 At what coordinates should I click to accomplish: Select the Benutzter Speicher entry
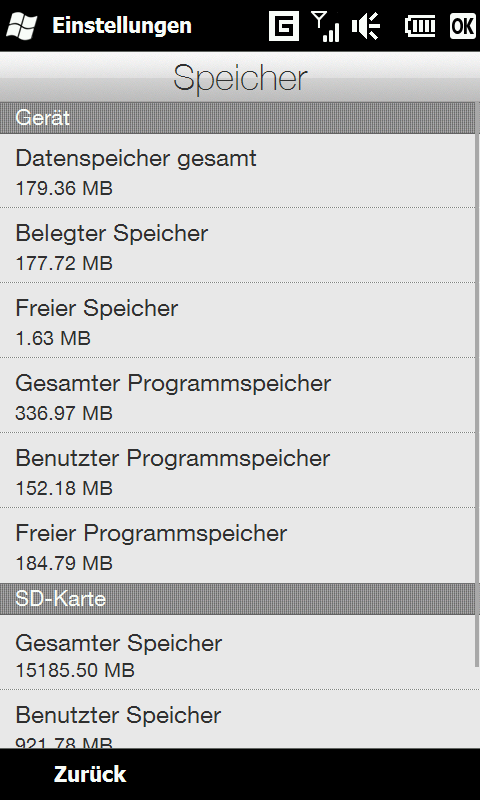click(x=238, y=720)
